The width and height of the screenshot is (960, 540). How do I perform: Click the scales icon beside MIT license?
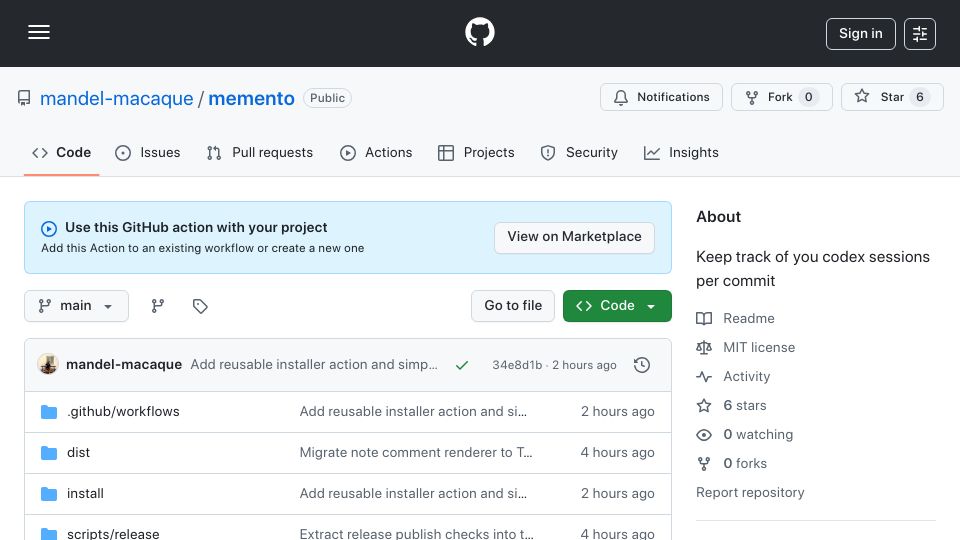pyautogui.click(x=704, y=348)
